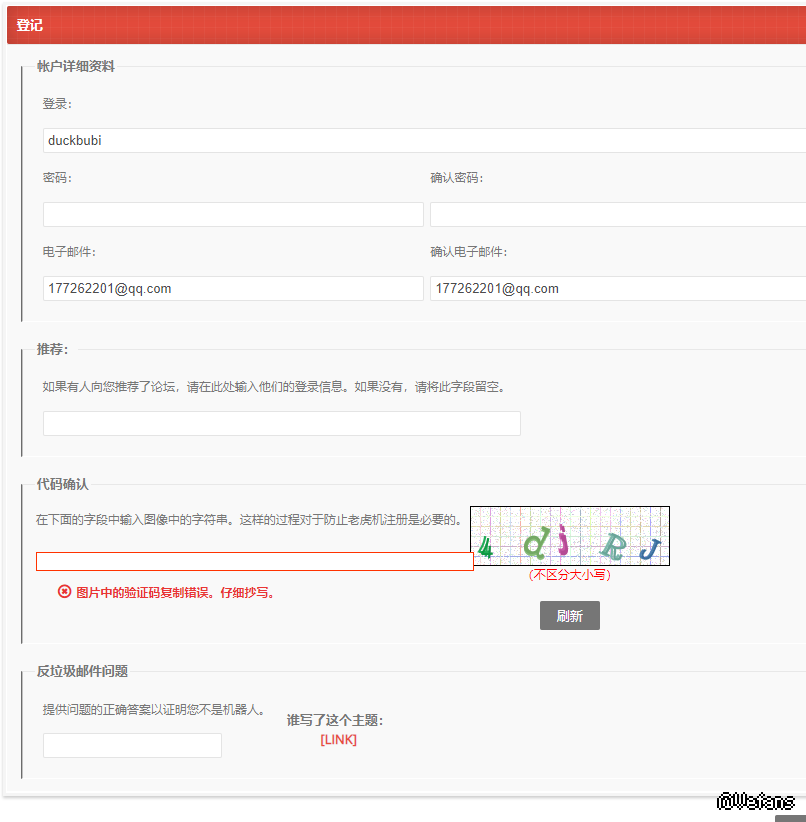Click the 电子邮件 field with 177262201@qq.com
Viewport: 806px width, 822px height.
point(233,289)
